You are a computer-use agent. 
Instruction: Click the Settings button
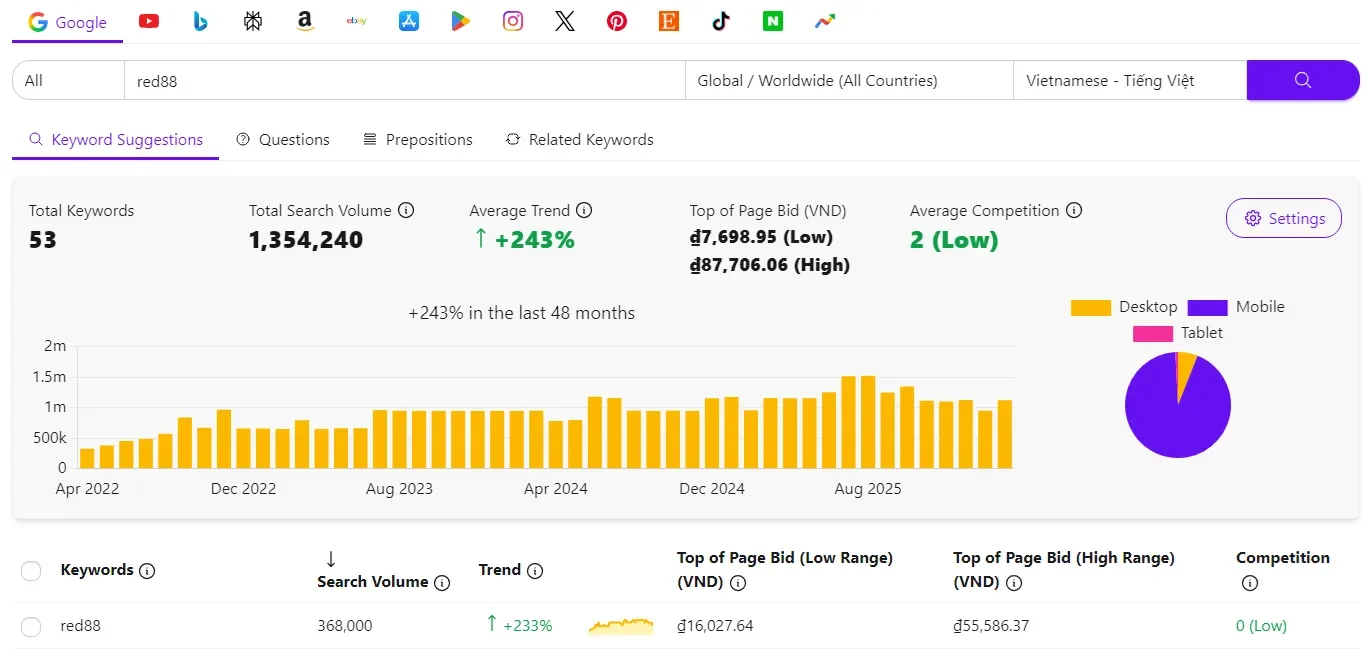[x=1283, y=218]
